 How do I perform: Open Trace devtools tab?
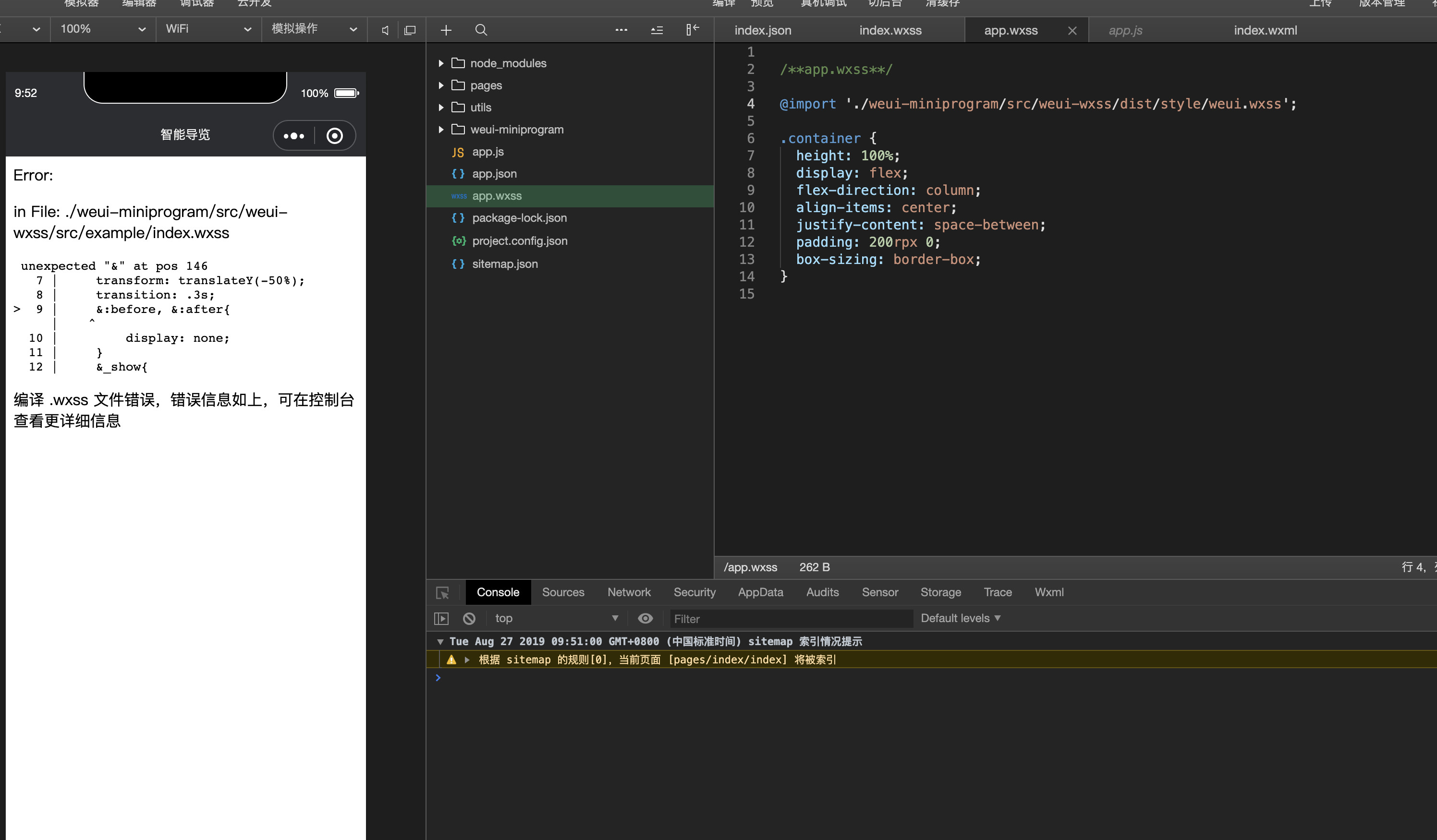pos(998,592)
